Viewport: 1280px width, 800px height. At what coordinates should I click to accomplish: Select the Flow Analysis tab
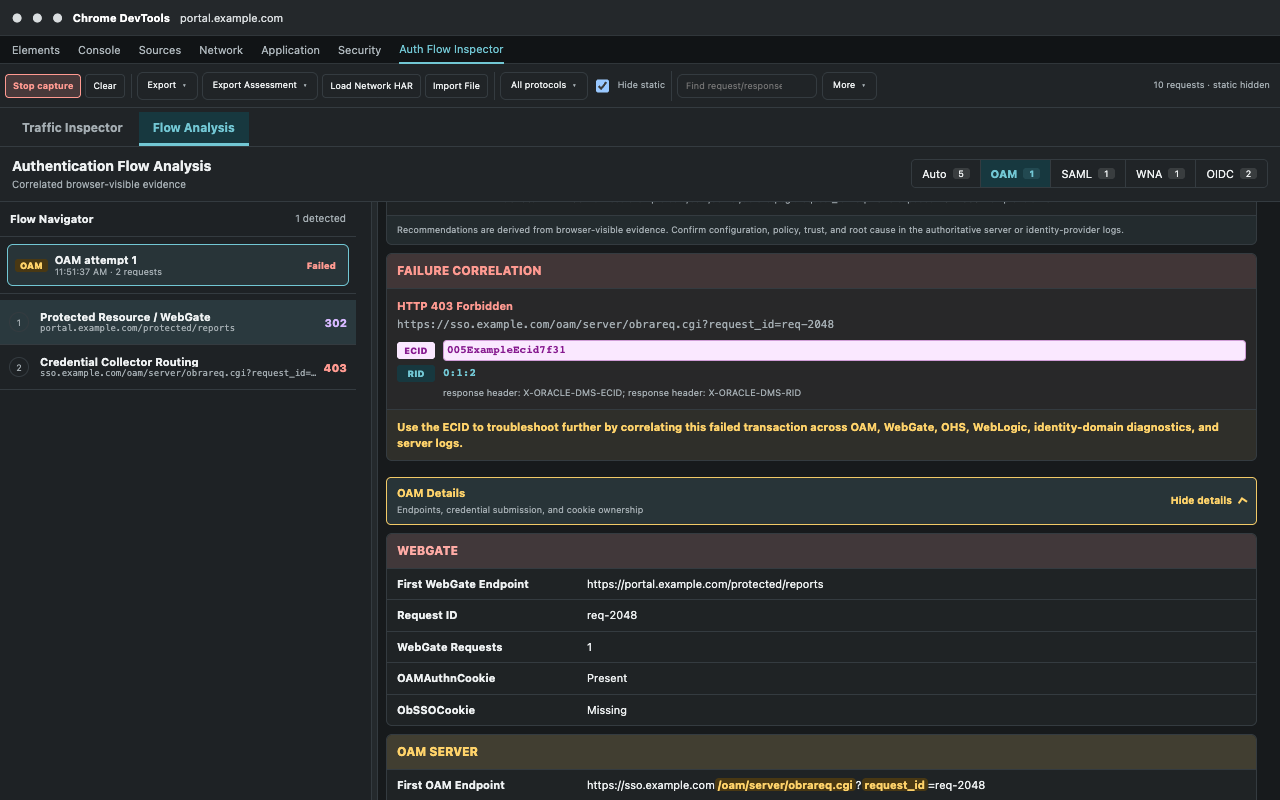pos(194,128)
